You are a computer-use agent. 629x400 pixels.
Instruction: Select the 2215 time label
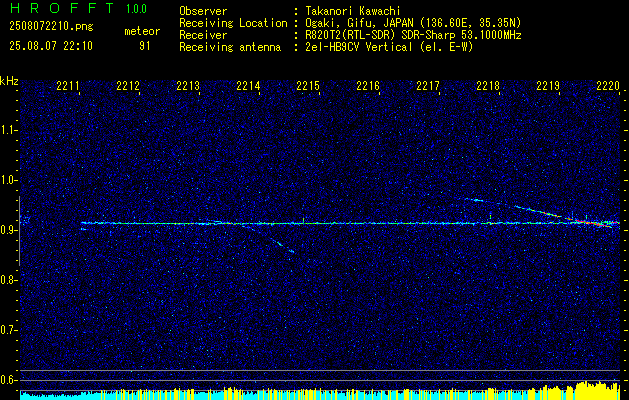click(x=308, y=85)
